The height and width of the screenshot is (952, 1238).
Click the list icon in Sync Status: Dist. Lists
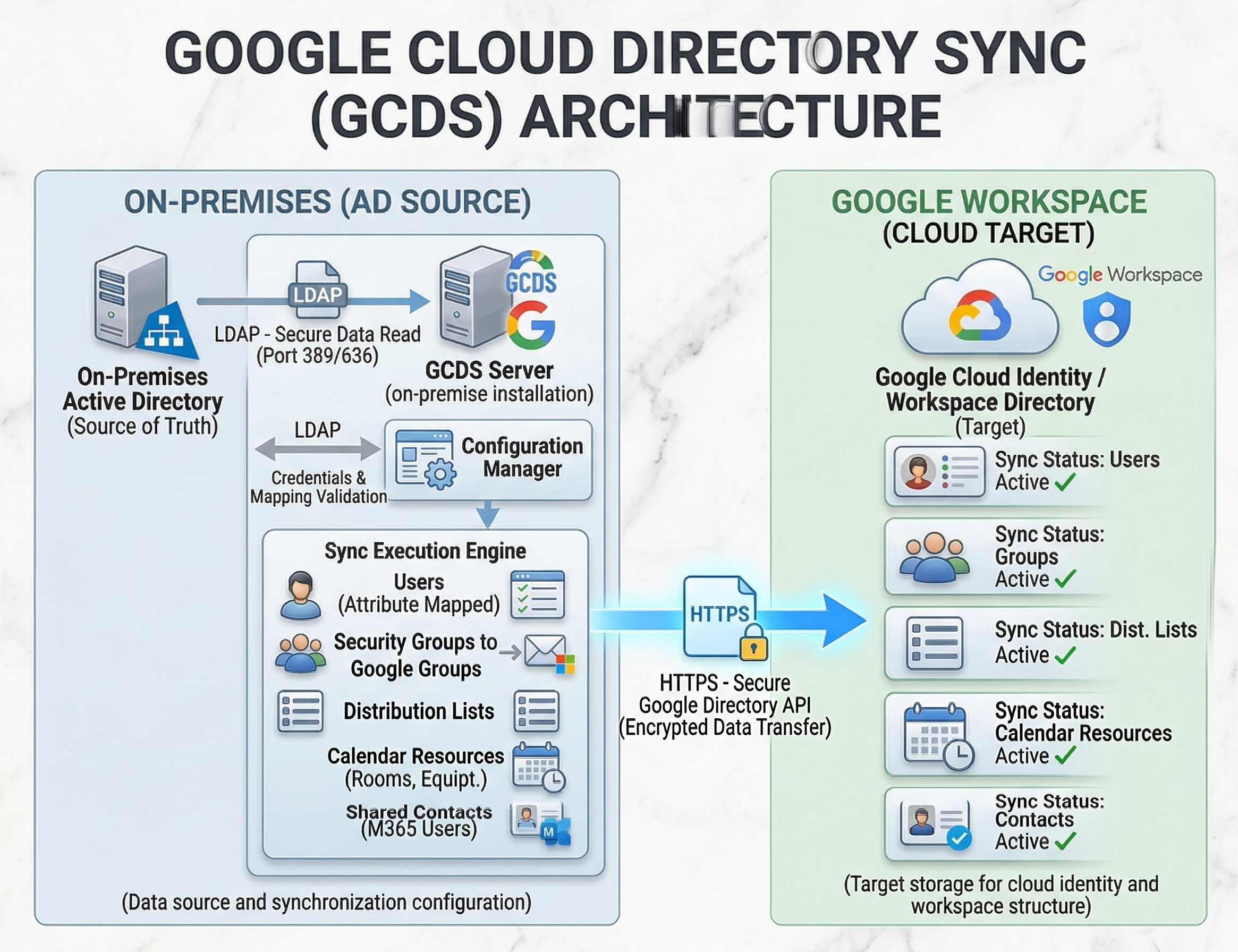point(935,644)
